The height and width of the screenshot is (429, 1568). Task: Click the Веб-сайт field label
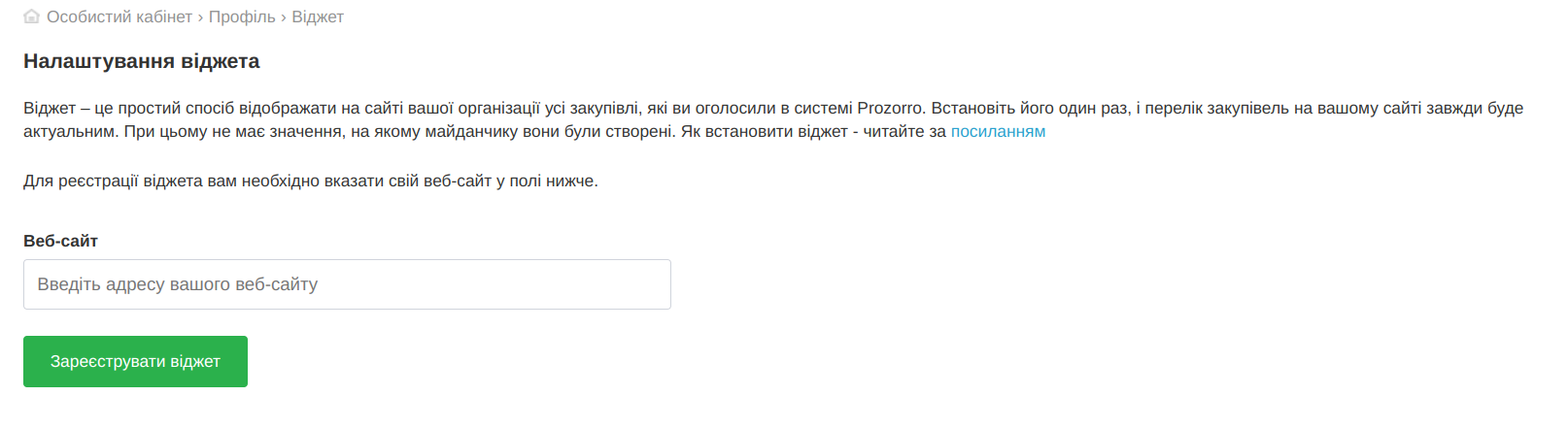[60, 241]
